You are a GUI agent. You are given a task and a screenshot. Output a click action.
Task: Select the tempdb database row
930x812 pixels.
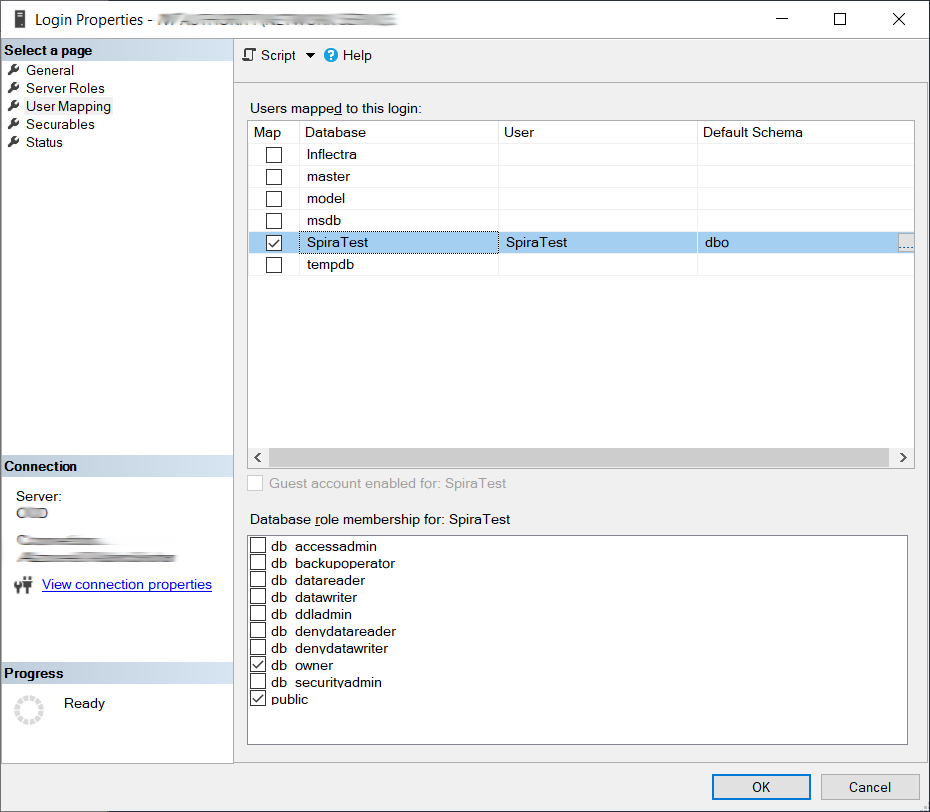(330, 265)
